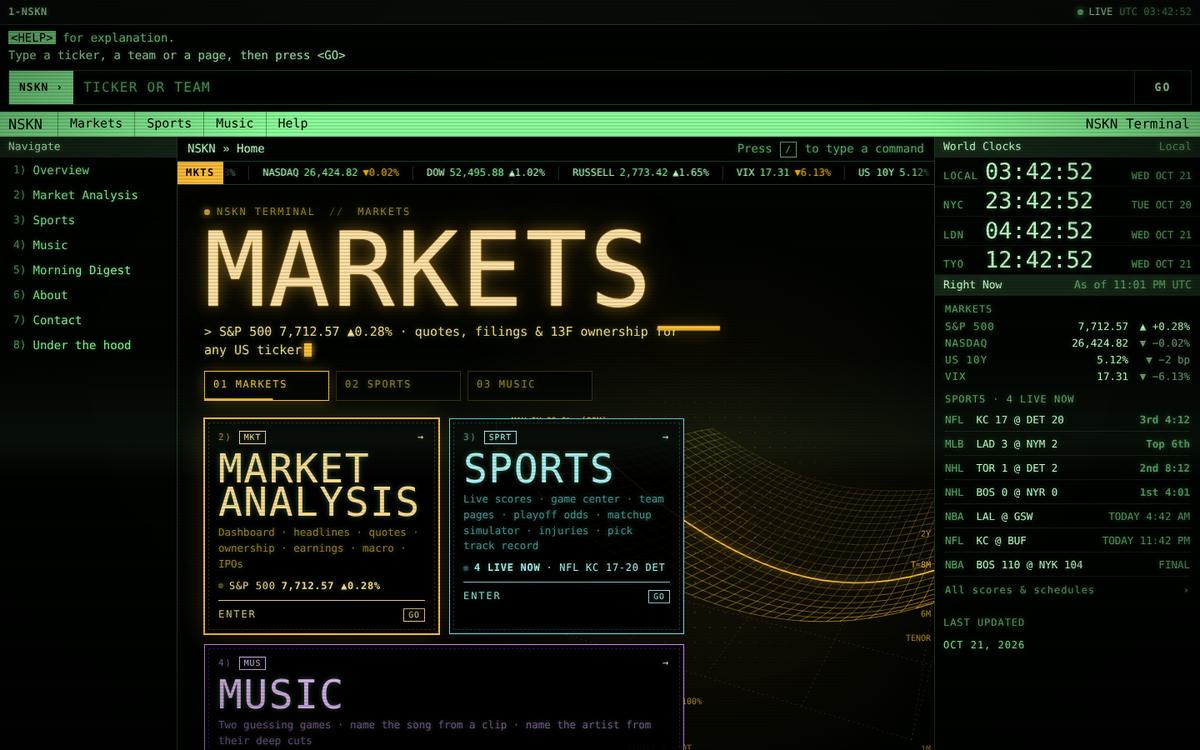The height and width of the screenshot is (750, 1200).
Task: Click the S&P 500 row under Right Now
Action: click(1067, 326)
